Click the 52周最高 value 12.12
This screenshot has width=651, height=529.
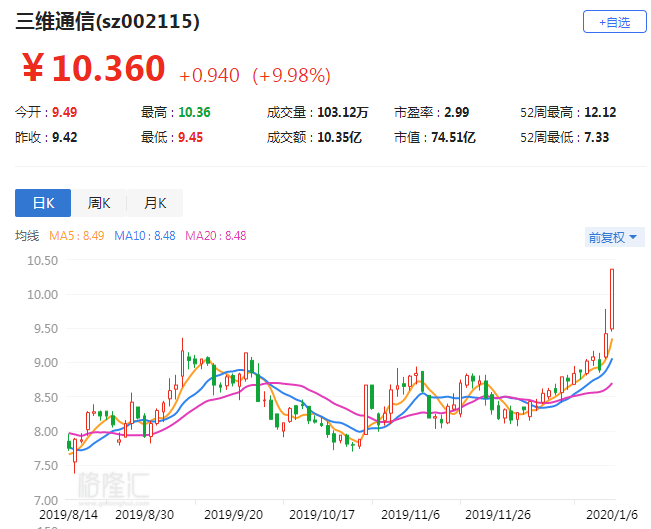(x=600, y=112)
